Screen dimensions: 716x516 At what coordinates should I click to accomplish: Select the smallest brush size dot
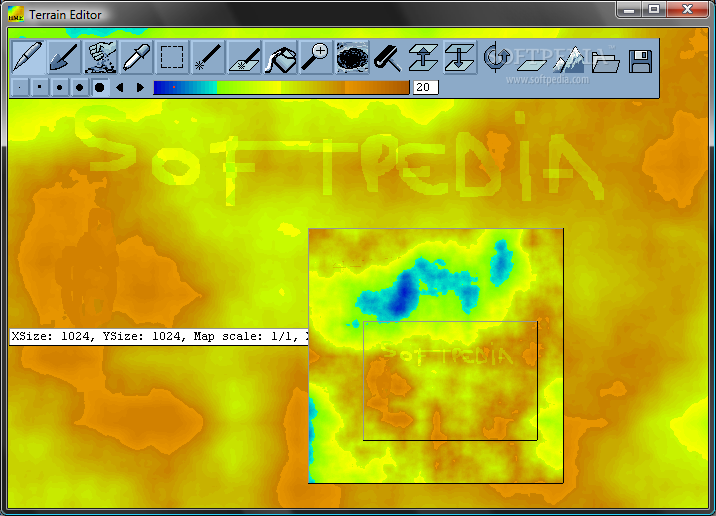tap(20, 87)
